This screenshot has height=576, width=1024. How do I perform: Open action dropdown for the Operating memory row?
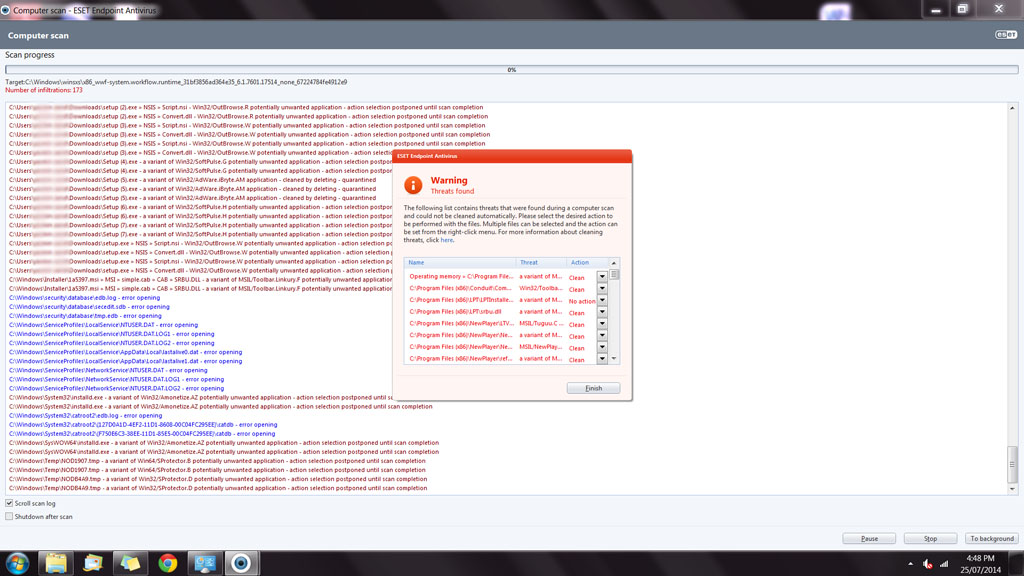(602, 277)
